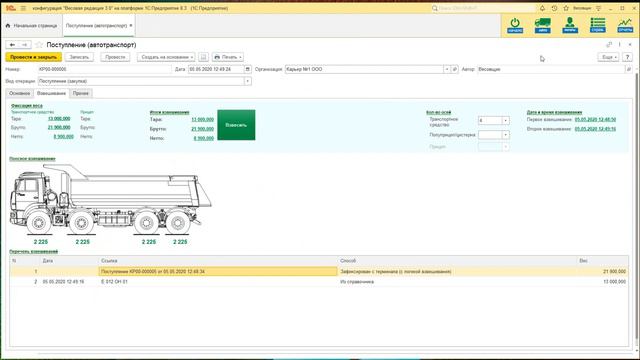Open form more-options vertical dots icon

click(x=620, y=44)
